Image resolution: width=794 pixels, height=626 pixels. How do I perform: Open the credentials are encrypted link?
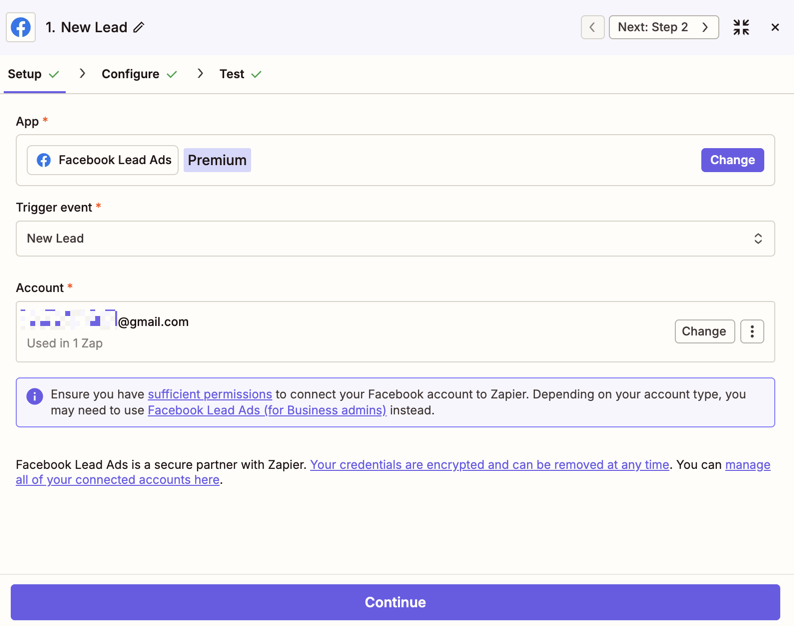489,464
